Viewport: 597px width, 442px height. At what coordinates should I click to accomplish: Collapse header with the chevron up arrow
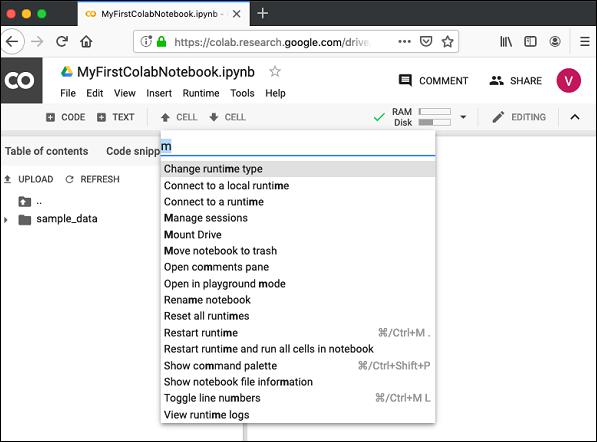click(575, 117)
